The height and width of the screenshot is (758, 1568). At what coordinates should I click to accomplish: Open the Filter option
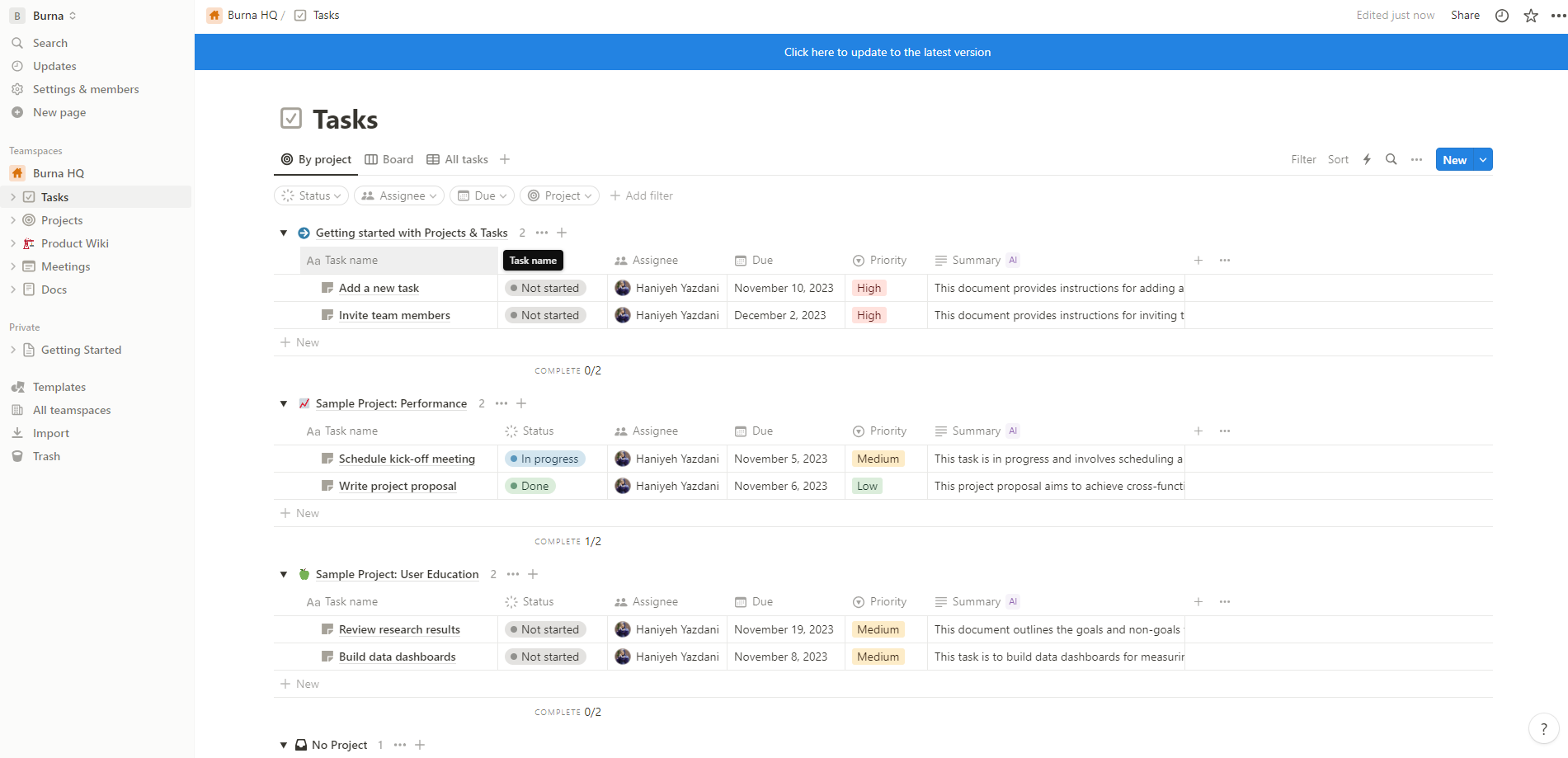(1303, 159)
